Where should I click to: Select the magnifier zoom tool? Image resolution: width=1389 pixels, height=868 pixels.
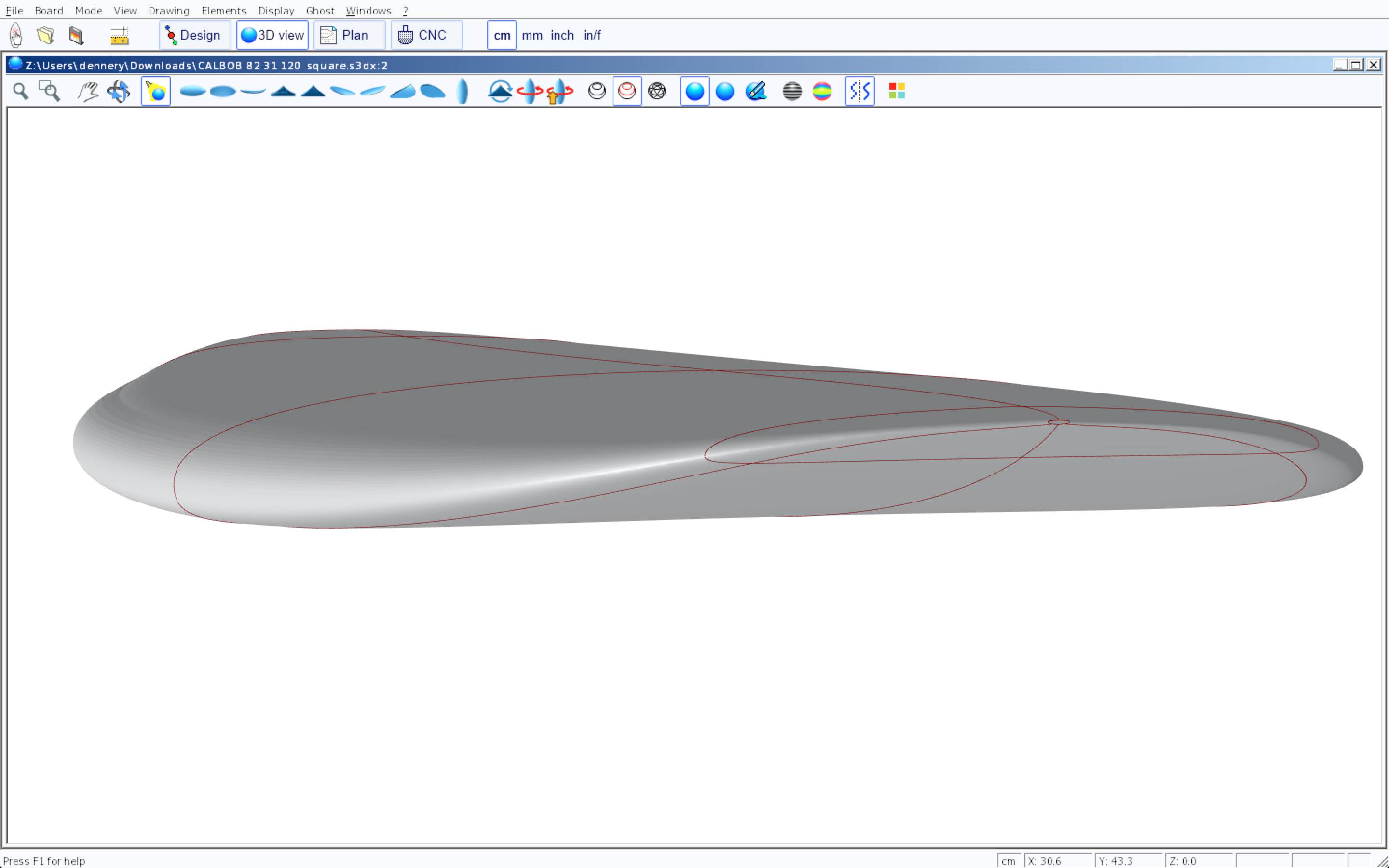coord(21,91)
